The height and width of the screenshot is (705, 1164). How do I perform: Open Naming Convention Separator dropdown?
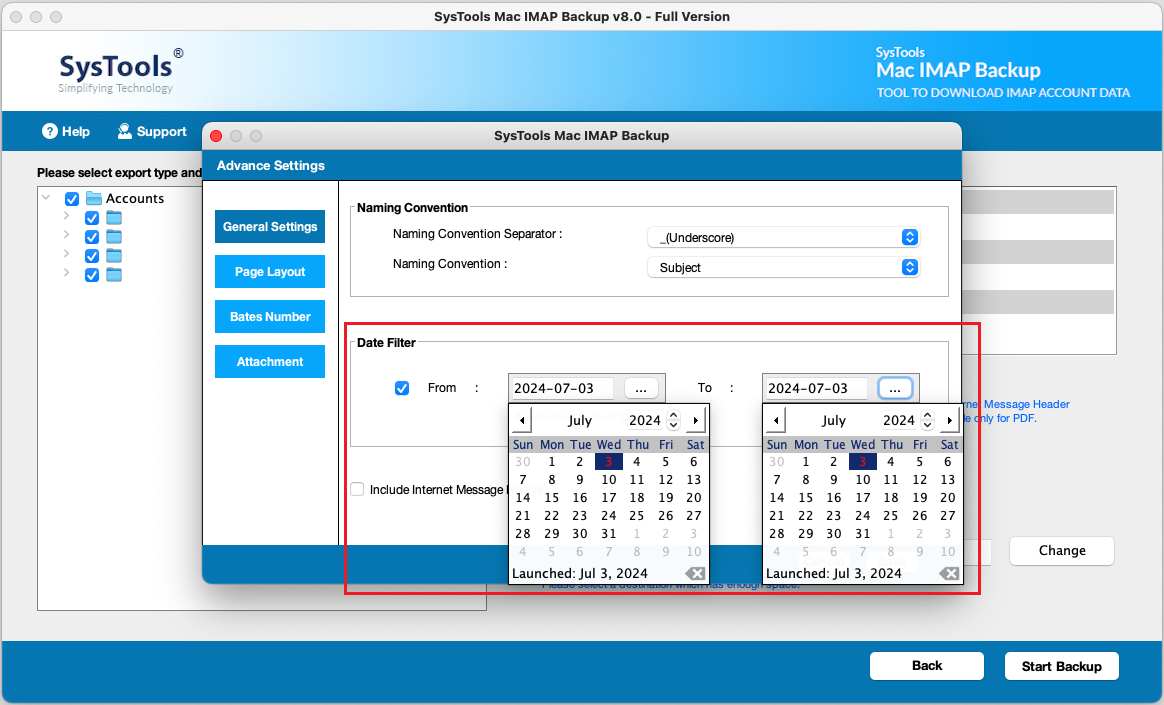783,237
